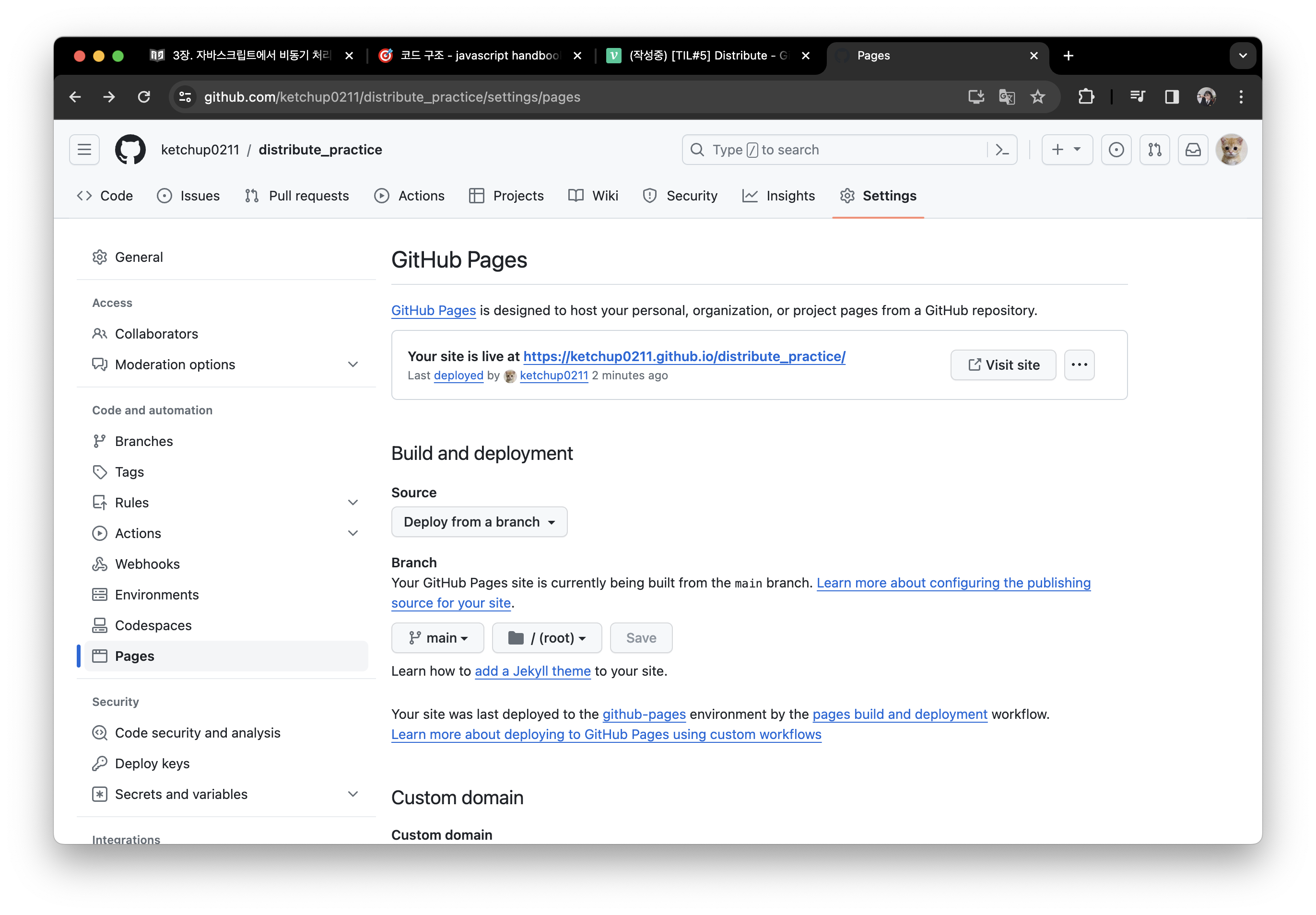Open the Settings repository tab
This screenshot has width=1316, height=915.
878,196
